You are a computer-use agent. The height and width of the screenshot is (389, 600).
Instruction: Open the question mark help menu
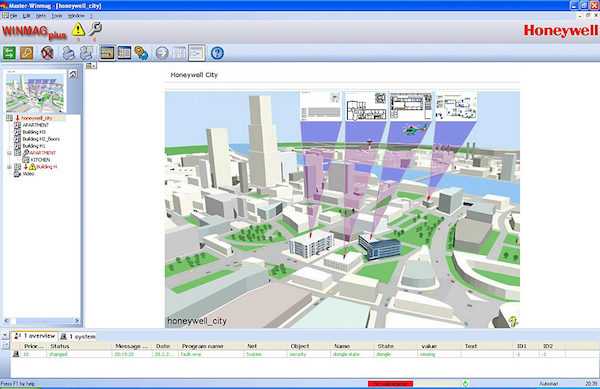click(x=91, y=16)
